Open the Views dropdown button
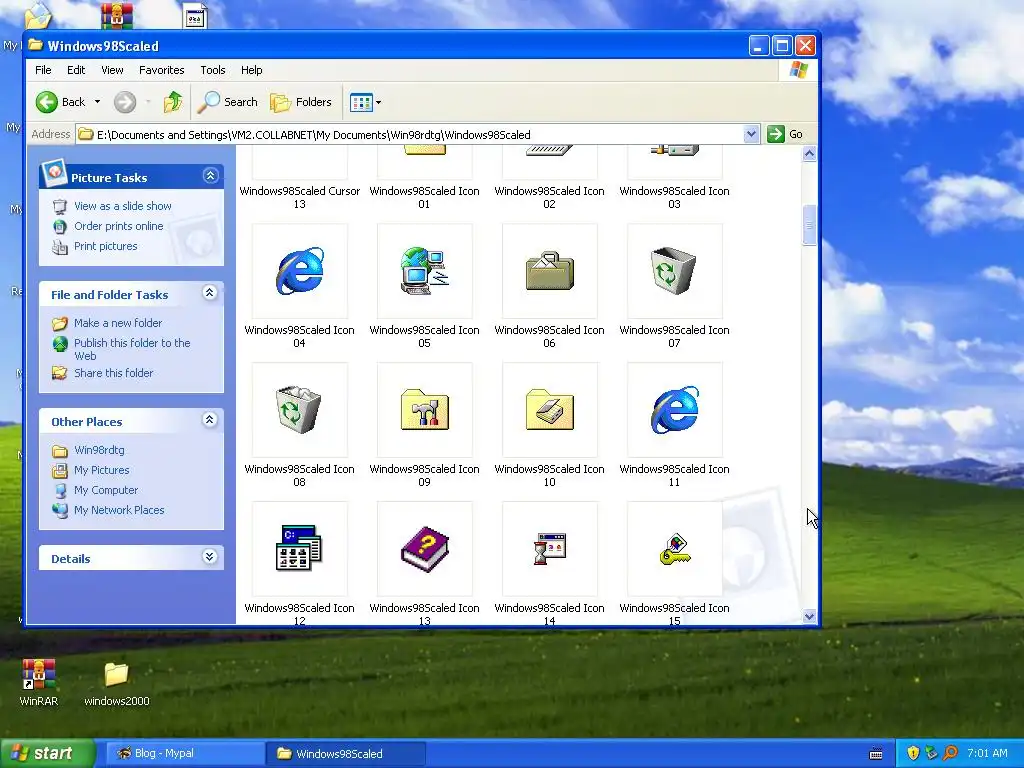The height and width of the screenshot is (768, 1024). [365, 102]
